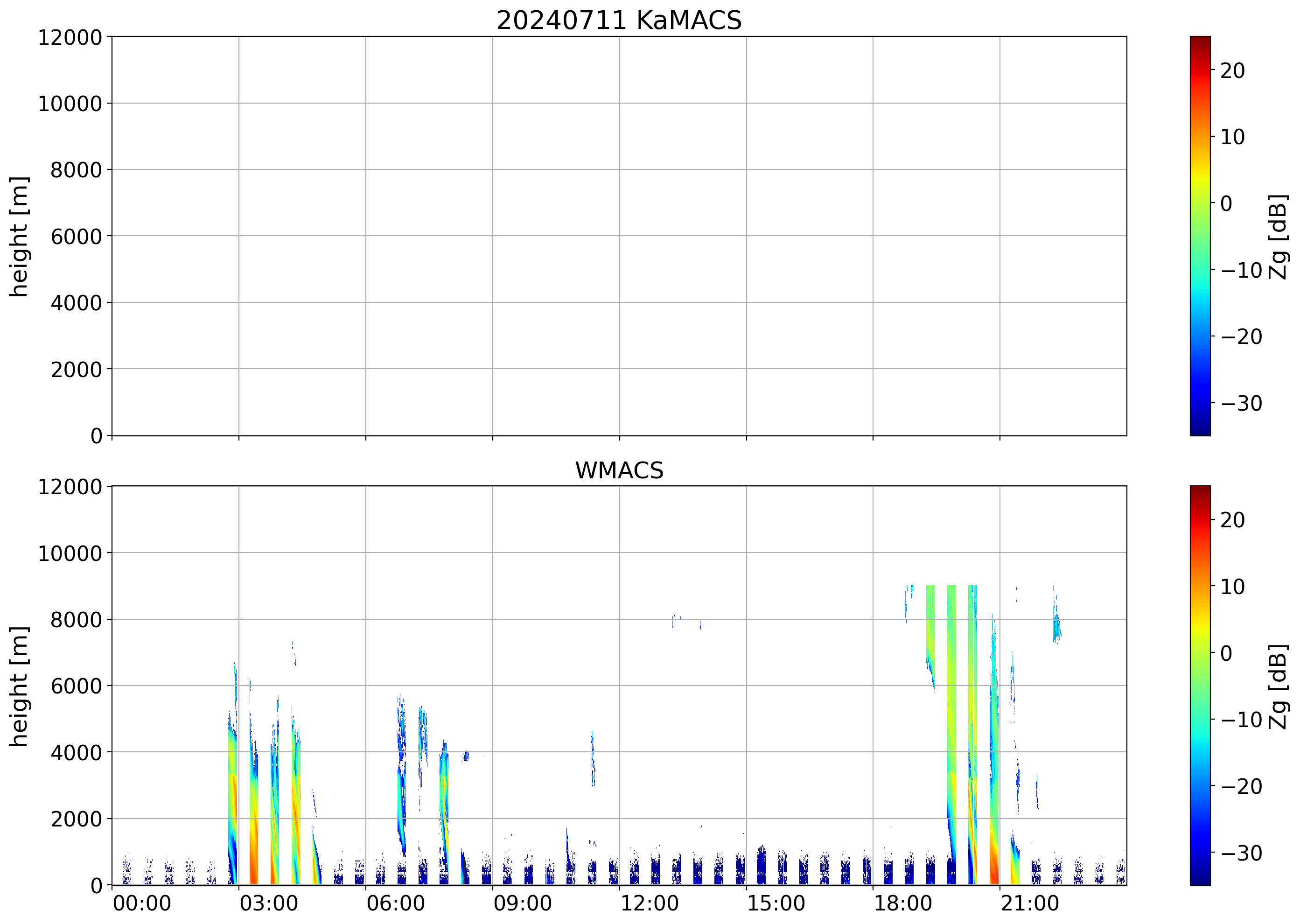Screen dimensions: 1300x924
Task: Click the WMACS subplot title
Action: pos(619,470)
